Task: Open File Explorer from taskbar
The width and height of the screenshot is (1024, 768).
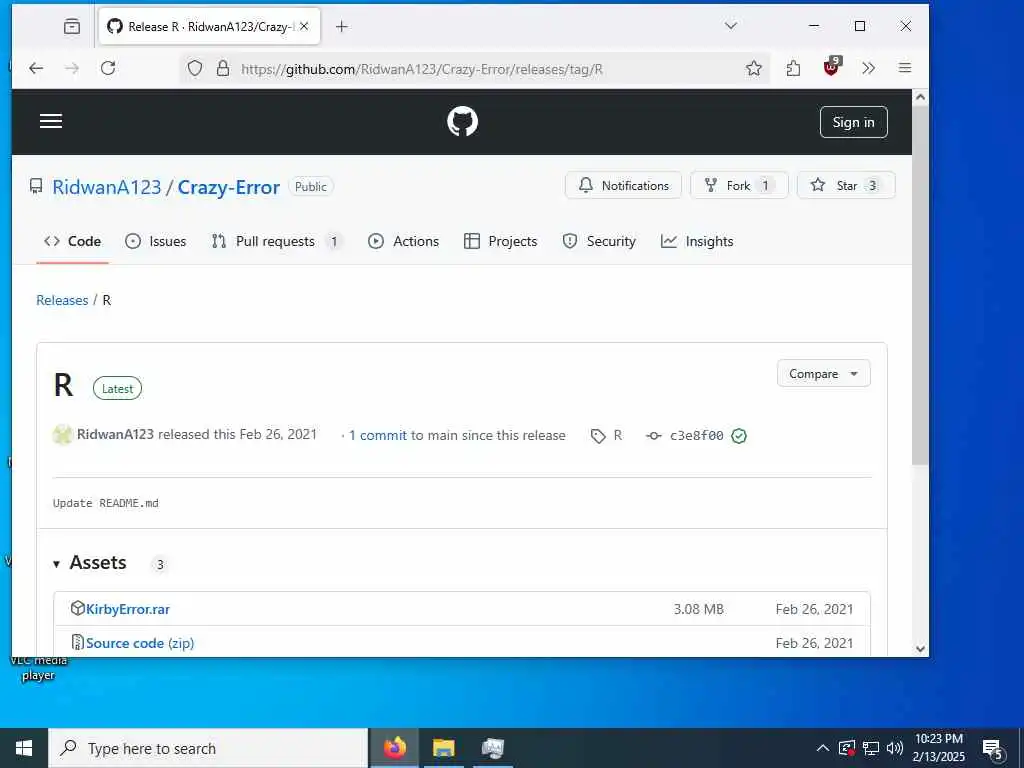Action: [443, 748]
